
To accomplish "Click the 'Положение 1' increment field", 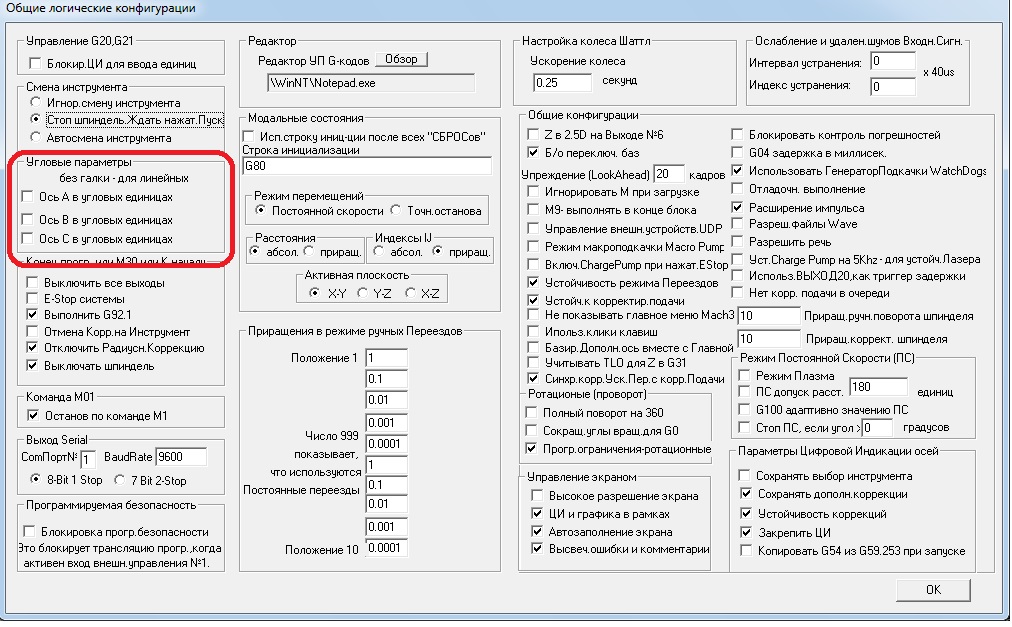I will tap(386, 358).
